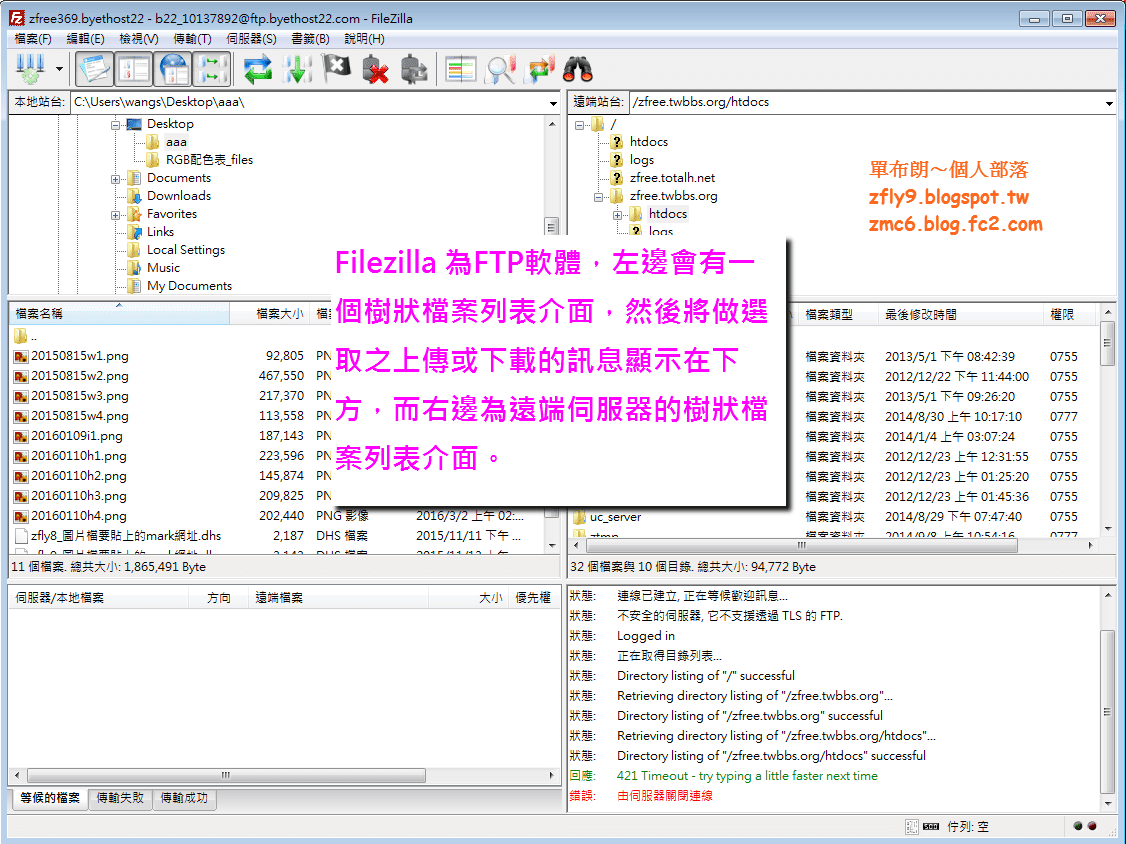
Task: Select aaa folder in local tree
Action: [176, 142]
